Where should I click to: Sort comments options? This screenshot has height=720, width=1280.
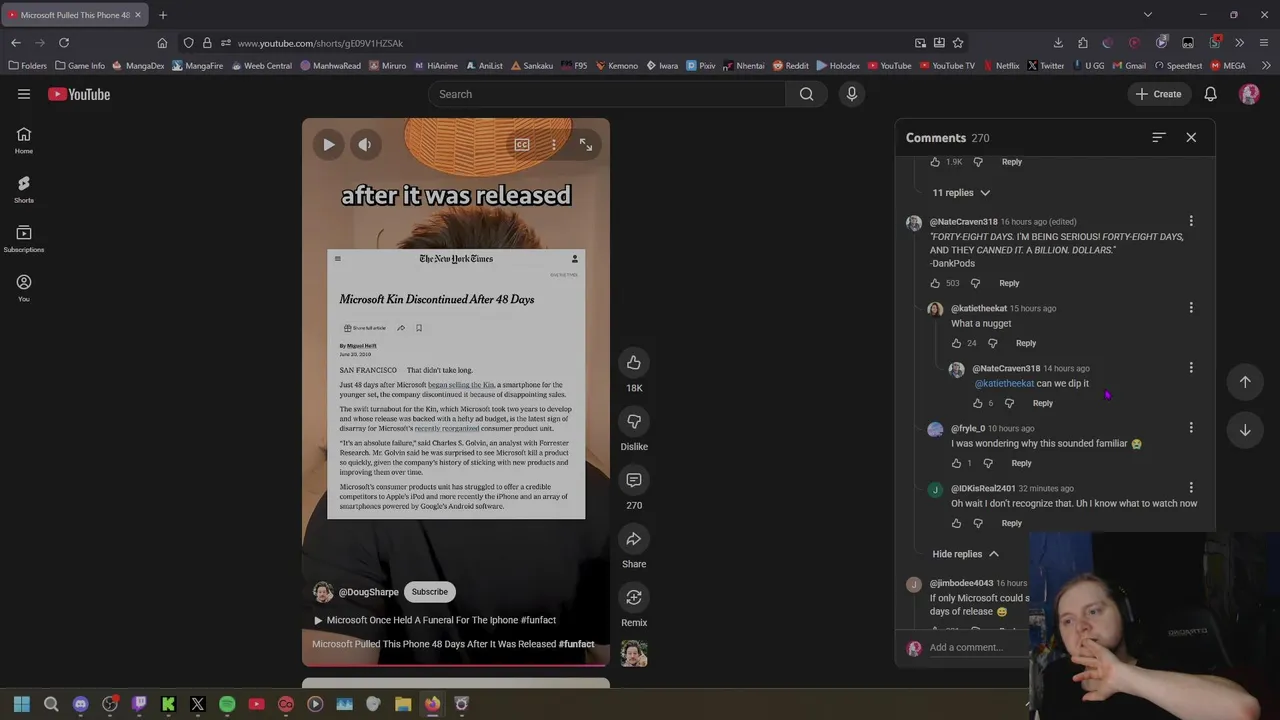click(x=1159, y=137)
